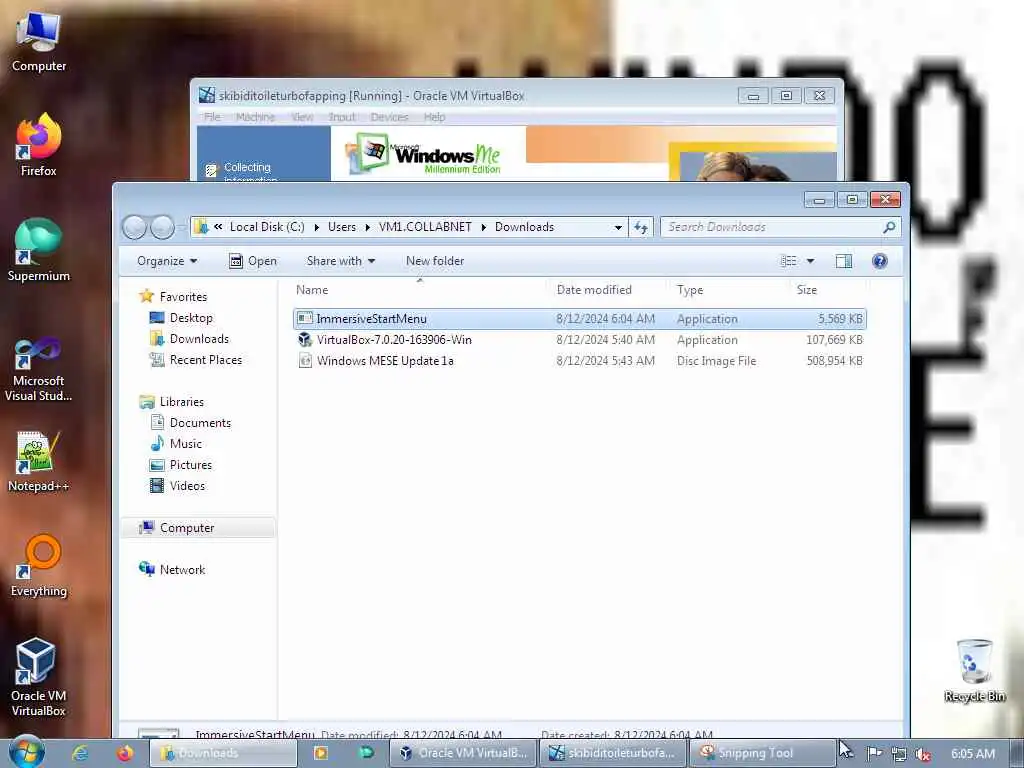Click the muted volume tray icon
Image resolution: width=1024 pixels, height=768 pixels.
(x=923, y=754)
